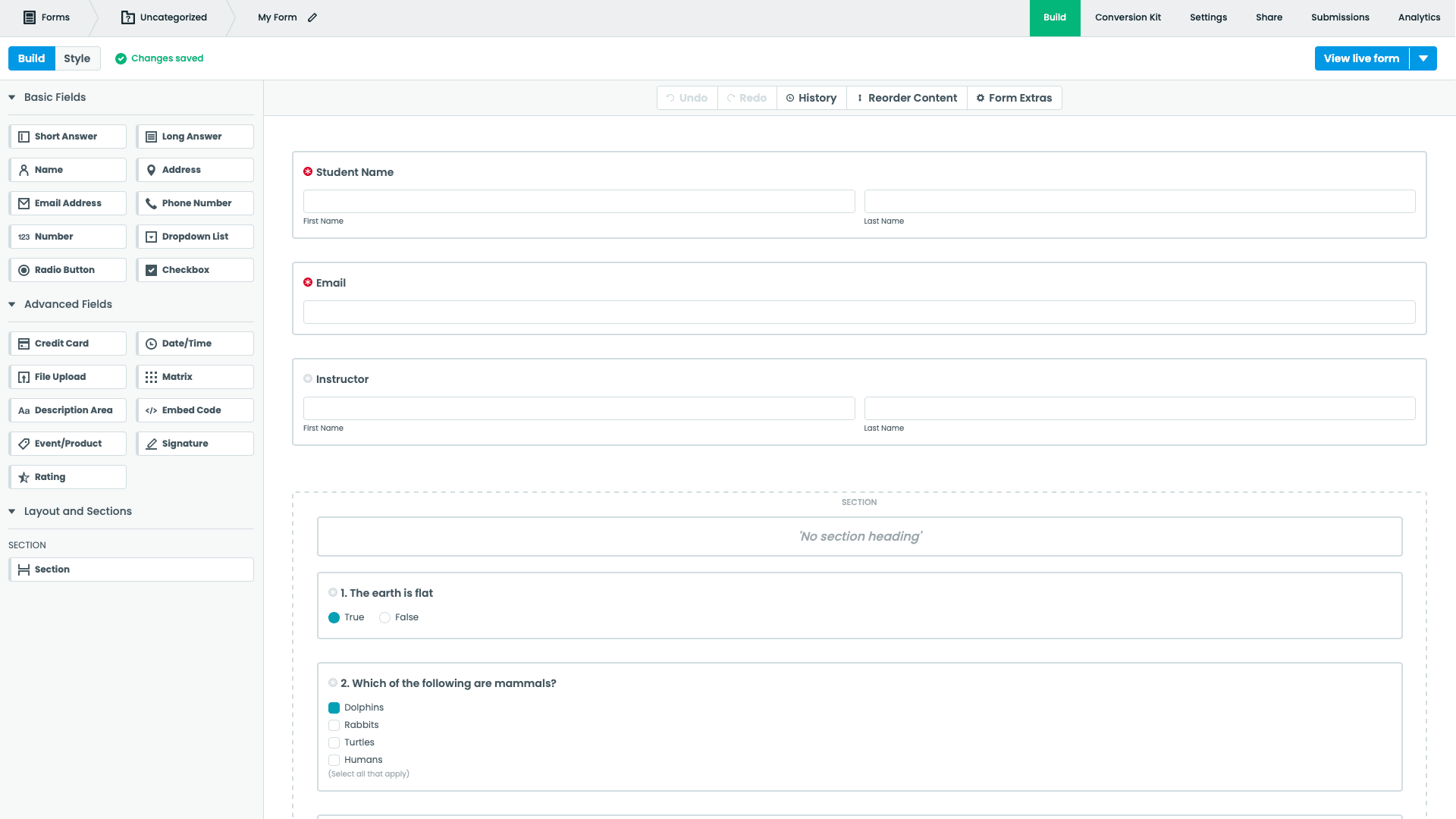Click the Email input field
1456x819 pixels.
[x=859, y=312]
